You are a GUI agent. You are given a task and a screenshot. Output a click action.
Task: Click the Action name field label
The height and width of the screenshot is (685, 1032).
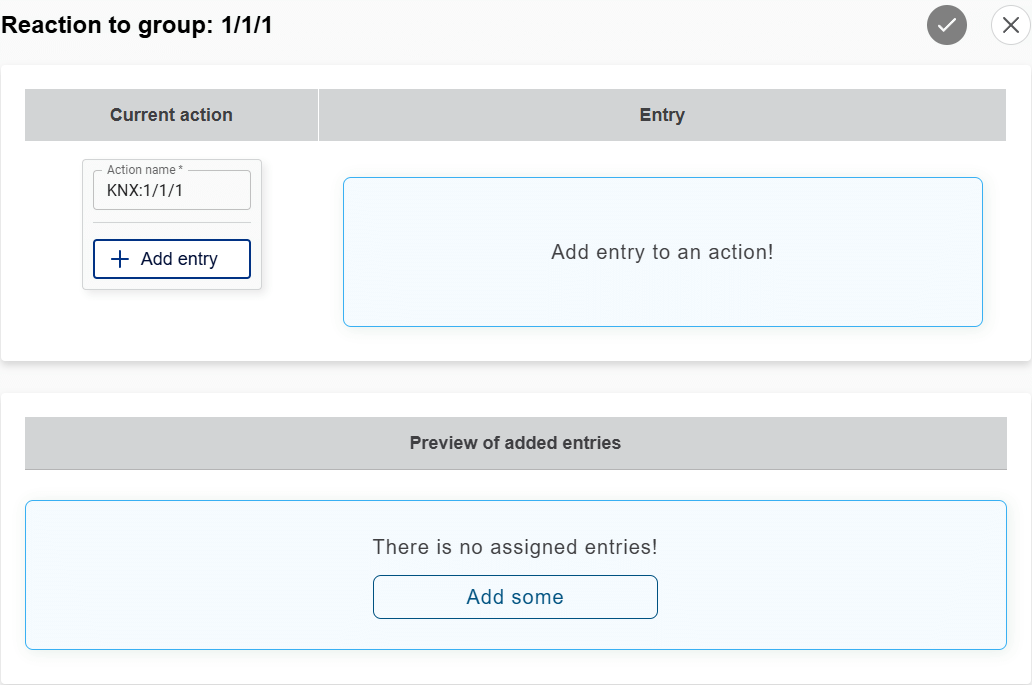(144, 170)
